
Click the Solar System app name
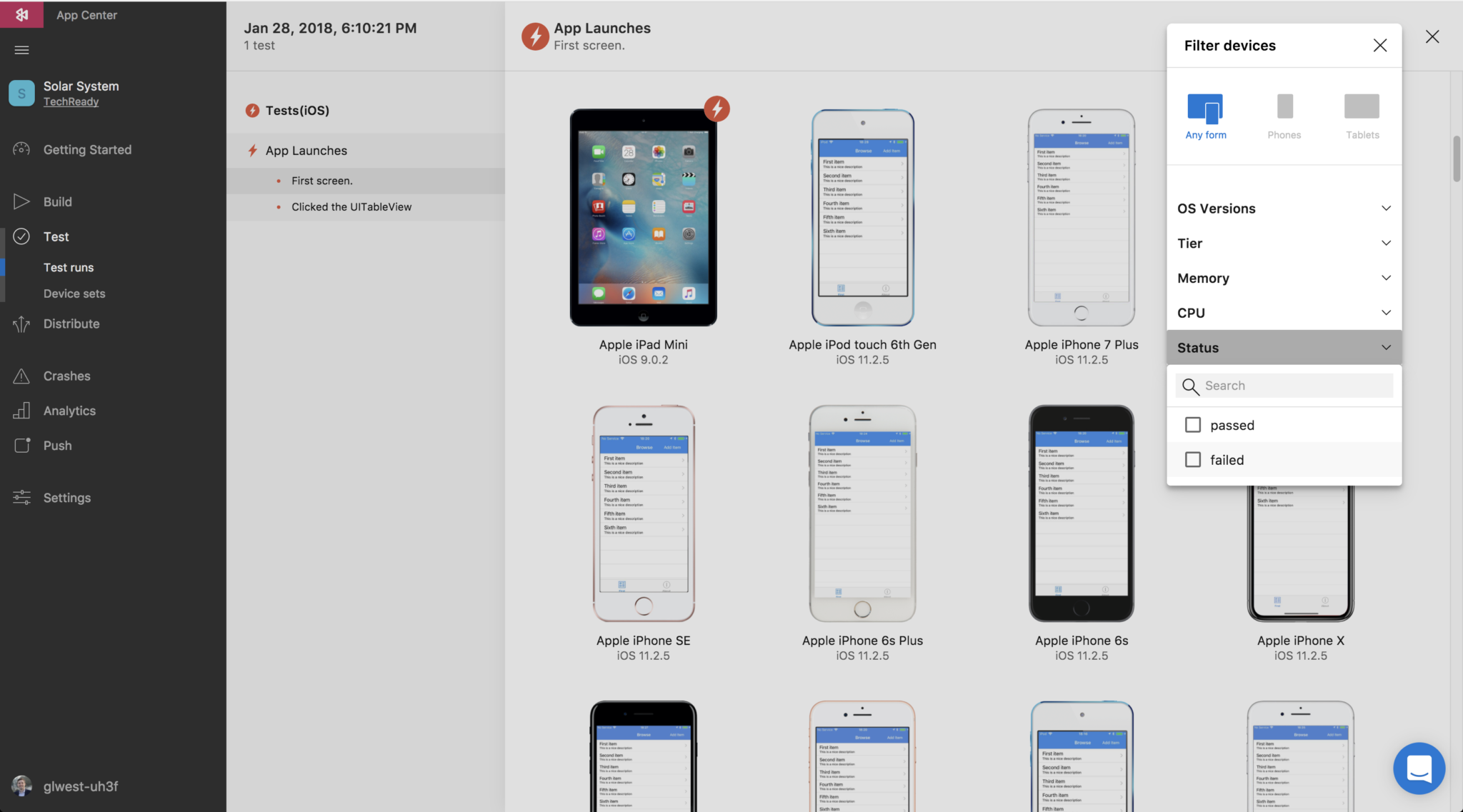point(81,86)
